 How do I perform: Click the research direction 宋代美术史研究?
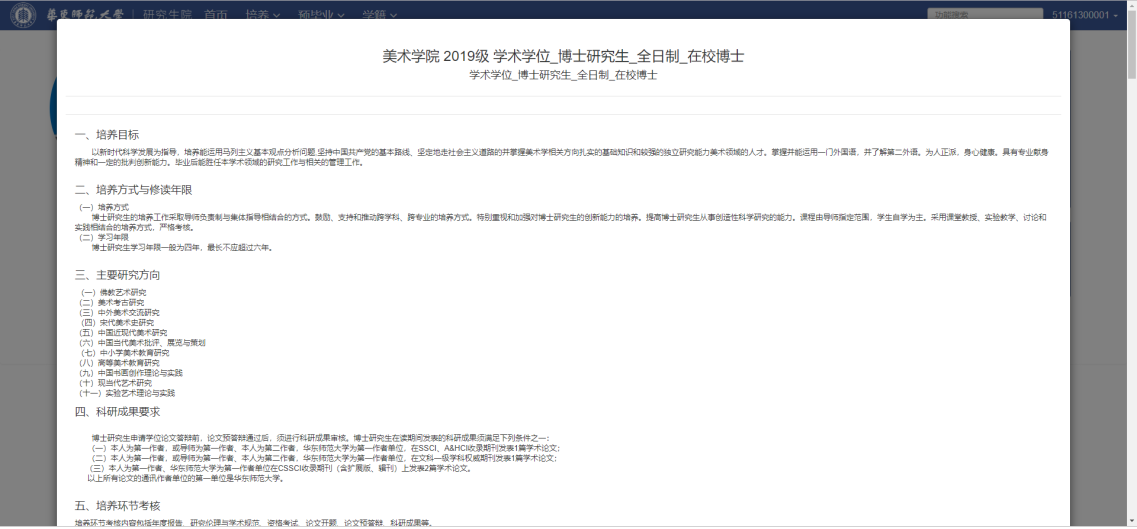tap(126, 322)
